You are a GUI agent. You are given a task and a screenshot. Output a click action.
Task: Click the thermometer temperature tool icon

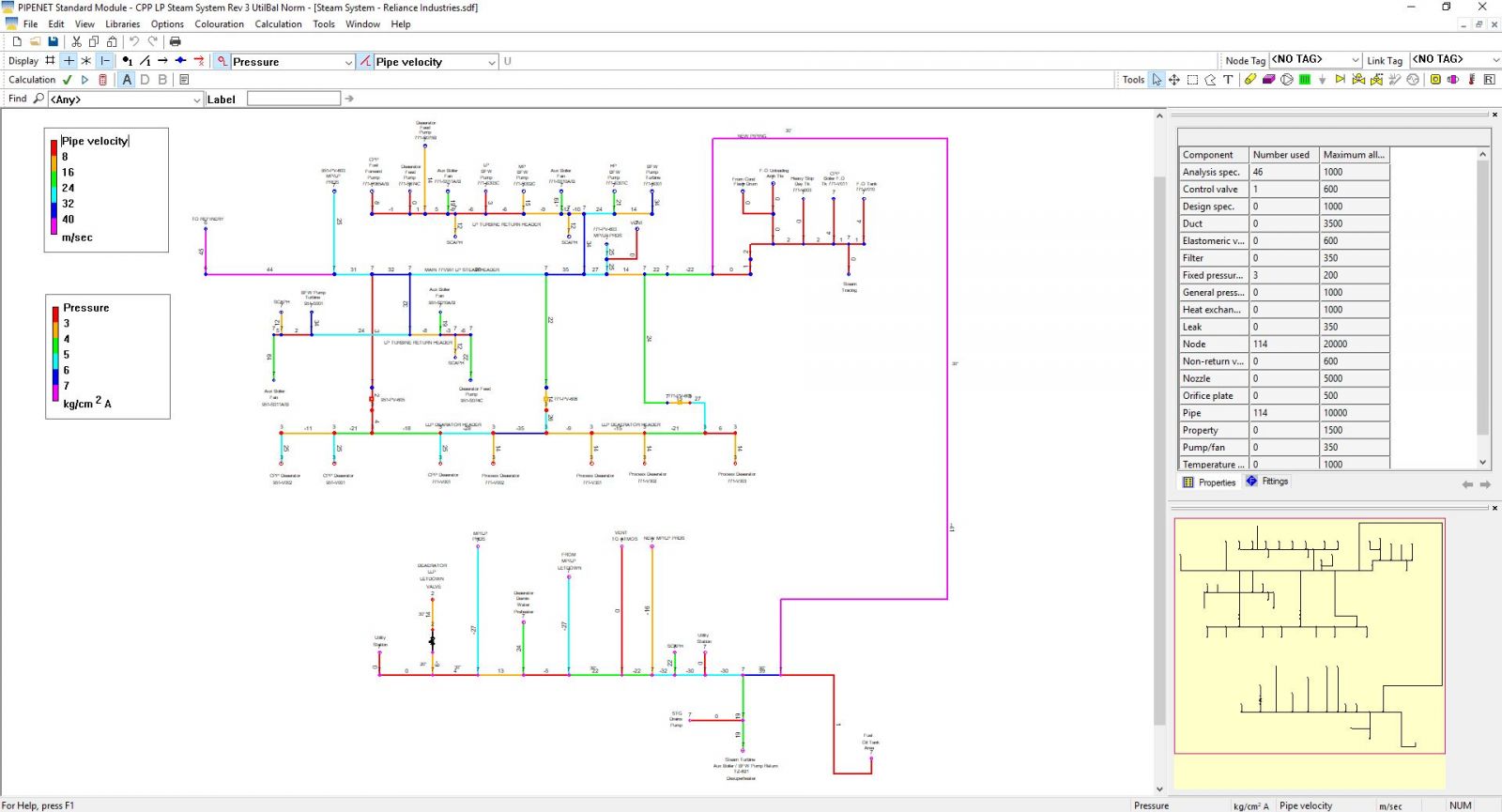coord(1471,80)
